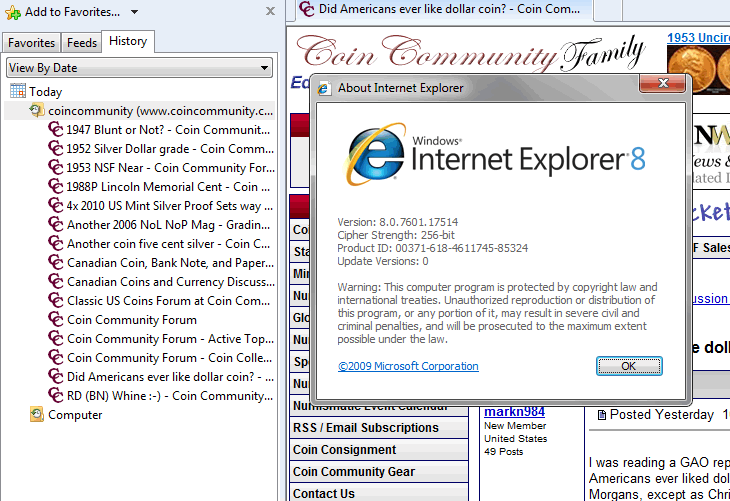Open the Add to Favorites dropdown arrow
Image resolution: width=730 pixels, height=501 pixels.
[x=134, y=12]
